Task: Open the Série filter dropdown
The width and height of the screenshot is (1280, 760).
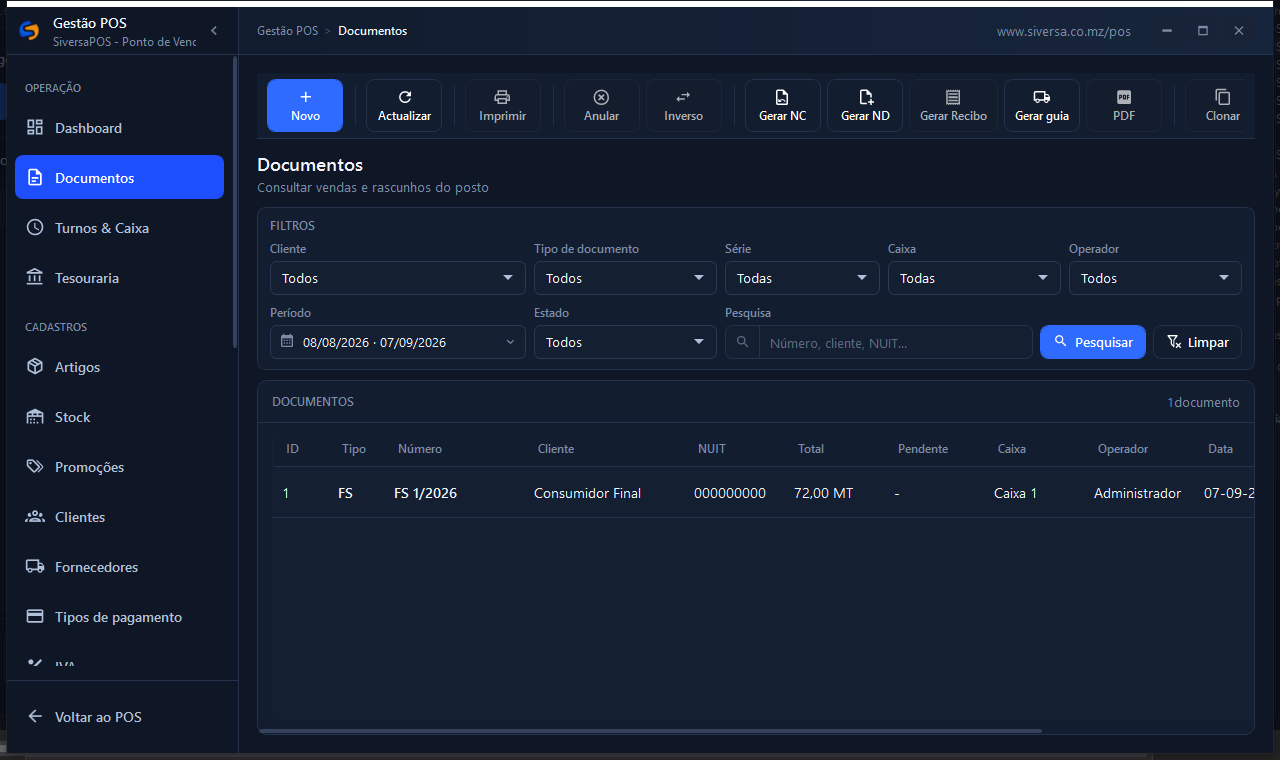Action: [802, 278]
